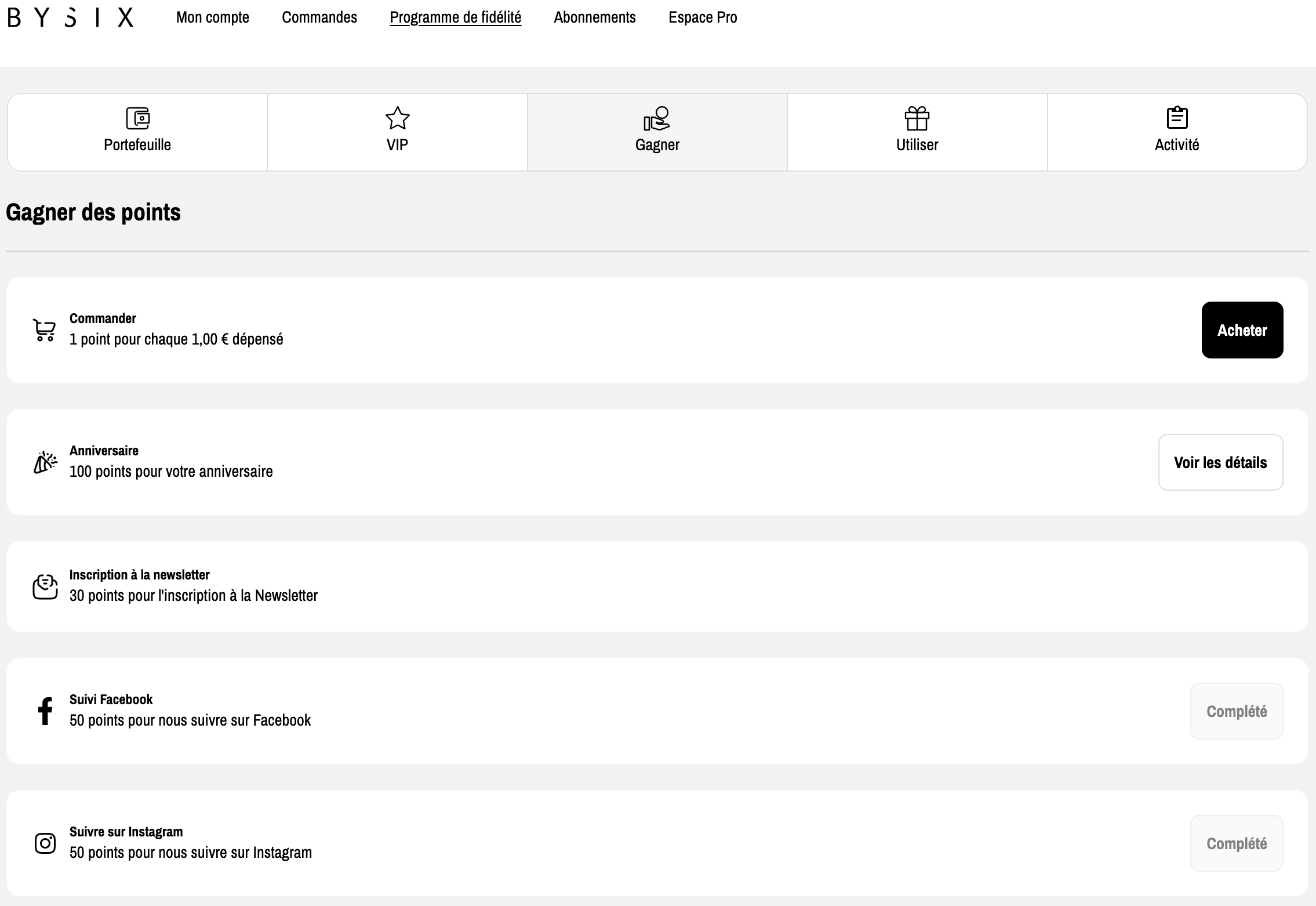Click the Facebook logo icon
Screen dimensions: 1316x906
coord(45,711)
